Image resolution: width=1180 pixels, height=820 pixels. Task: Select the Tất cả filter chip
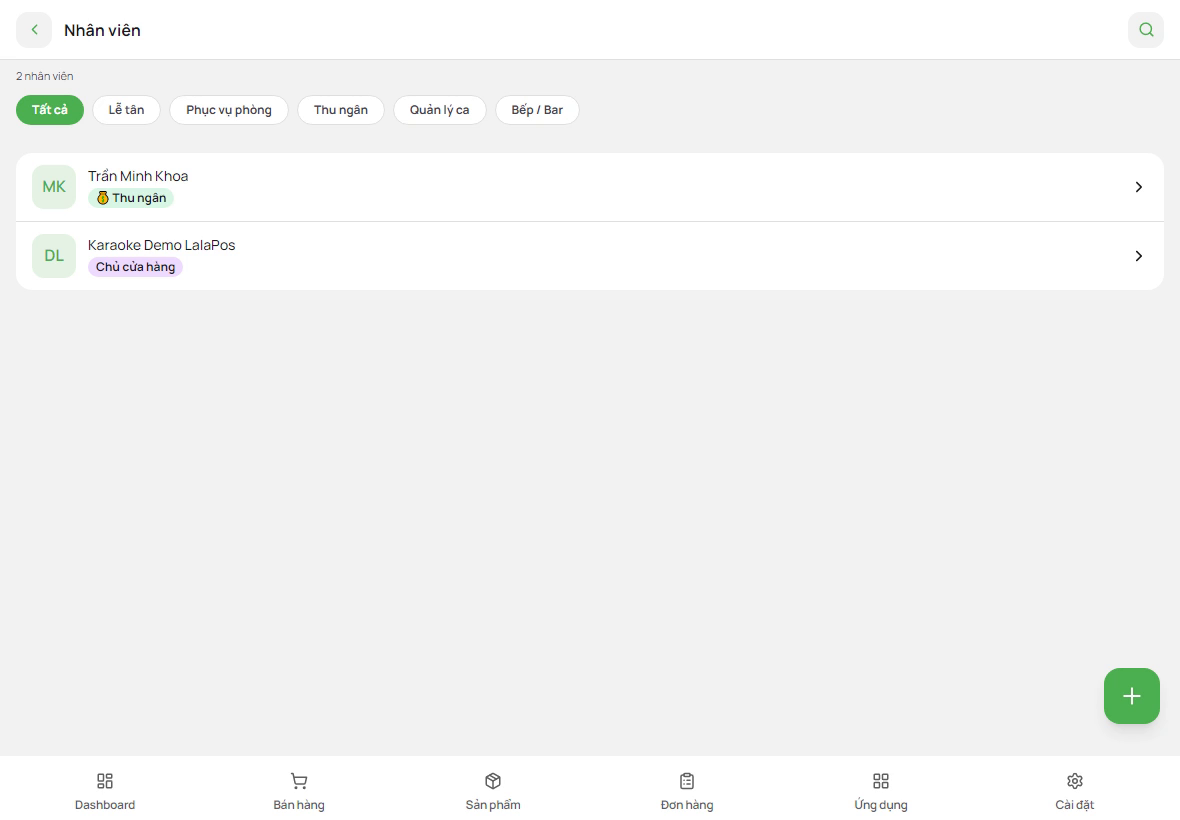(x=50, y=110)
